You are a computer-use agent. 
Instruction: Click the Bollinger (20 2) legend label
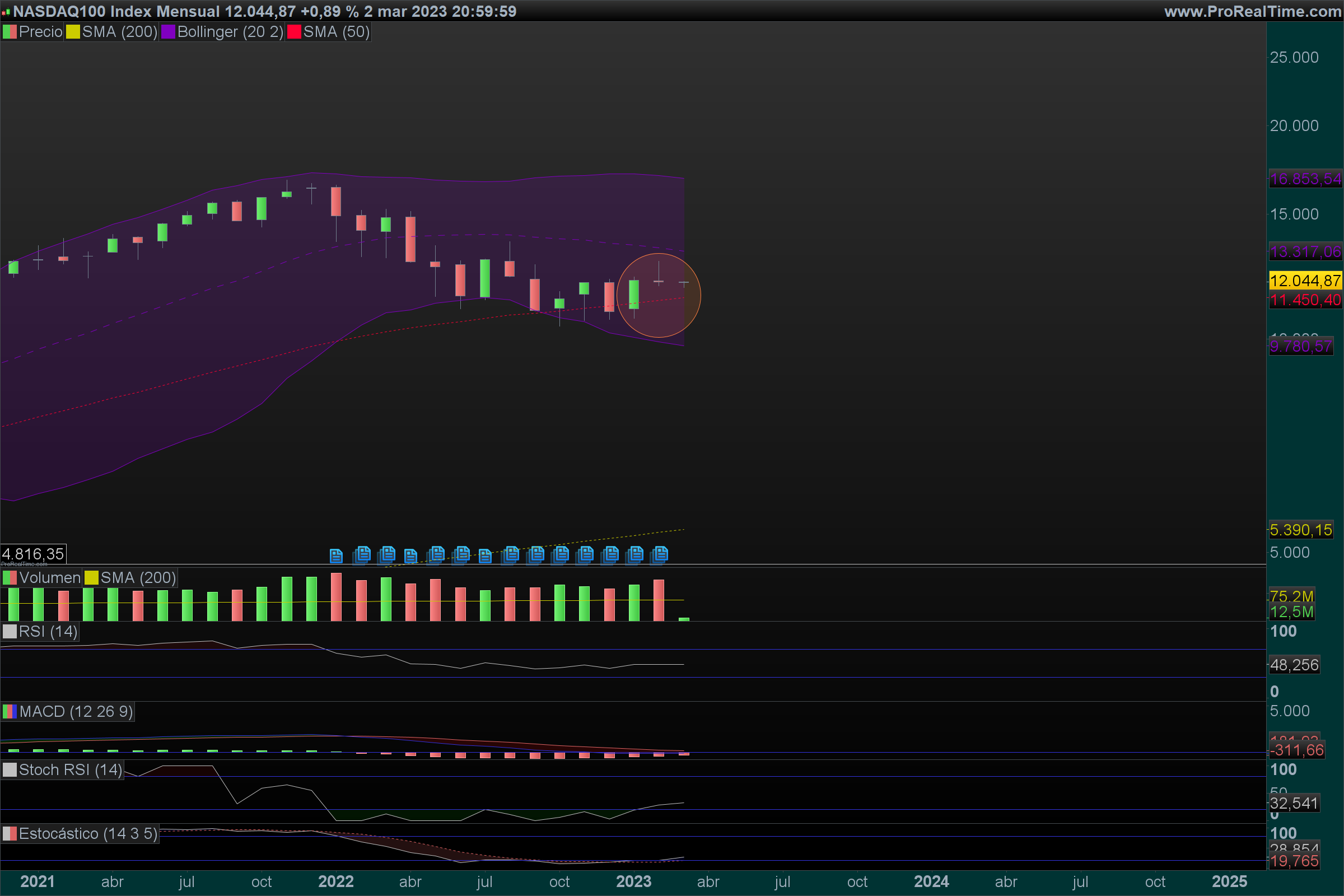click(230, 32)
